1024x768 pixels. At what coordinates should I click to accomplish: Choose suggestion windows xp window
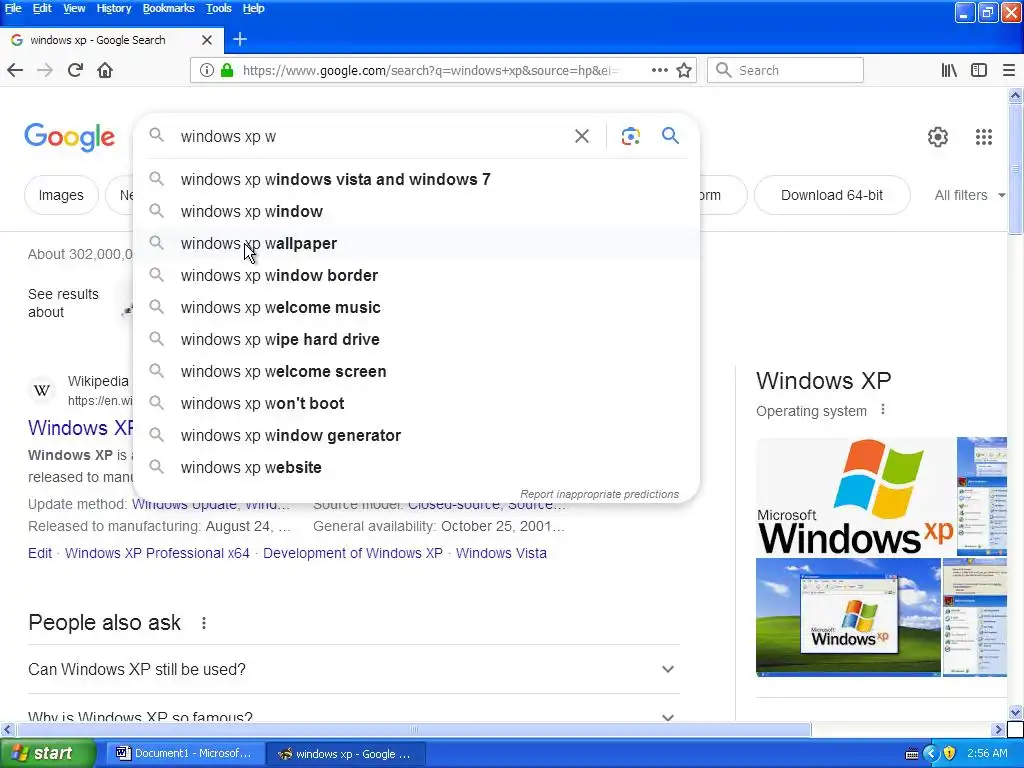click(416, 212)
